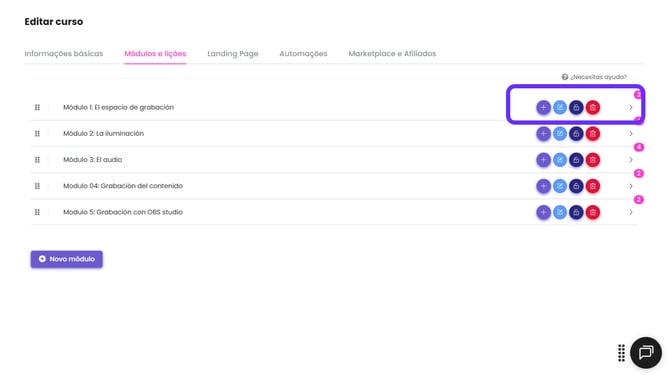Click the Novo módulo button
Viewport: 670px width, 375px height.
pyautogui.click(x=67, y=259)
